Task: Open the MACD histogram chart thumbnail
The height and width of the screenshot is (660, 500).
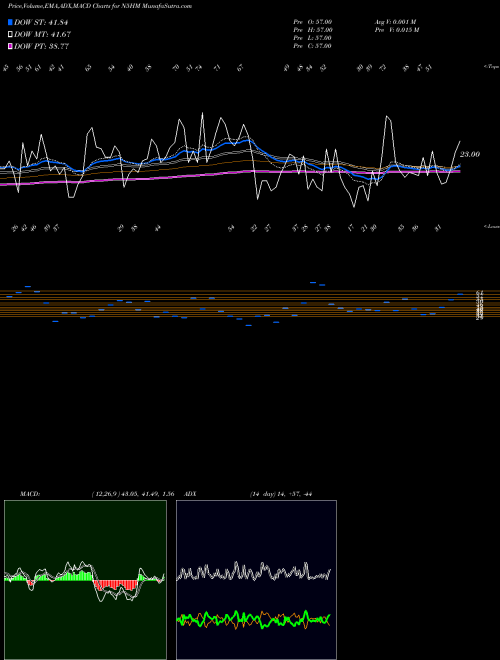Action: [x=85, y=580]
